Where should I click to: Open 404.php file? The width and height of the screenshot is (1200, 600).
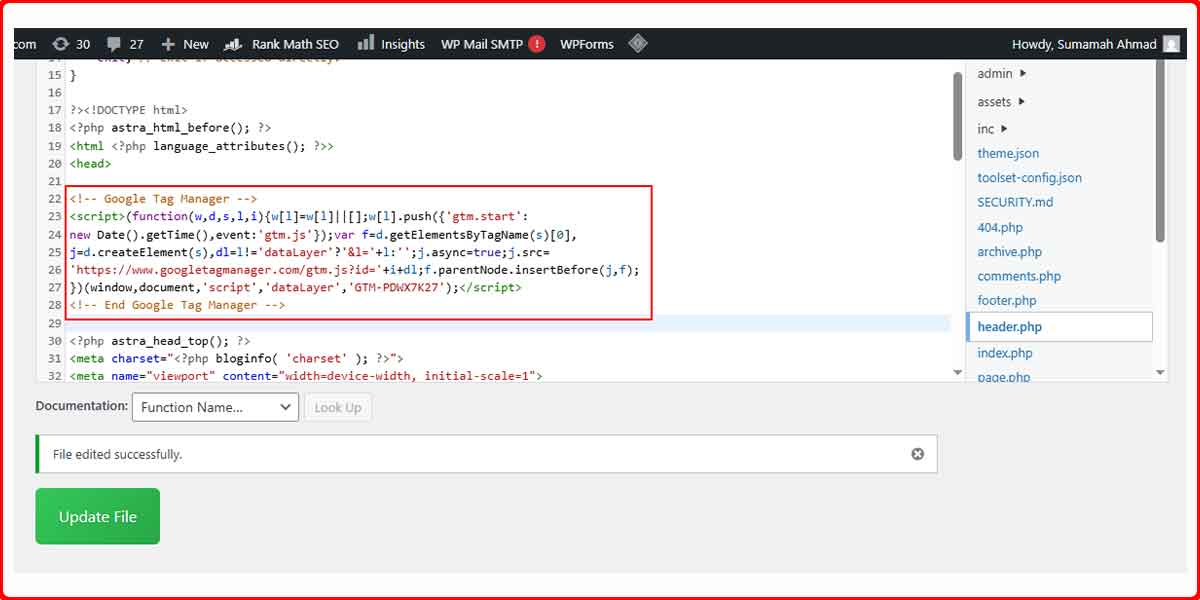(x=1000, y=227)
